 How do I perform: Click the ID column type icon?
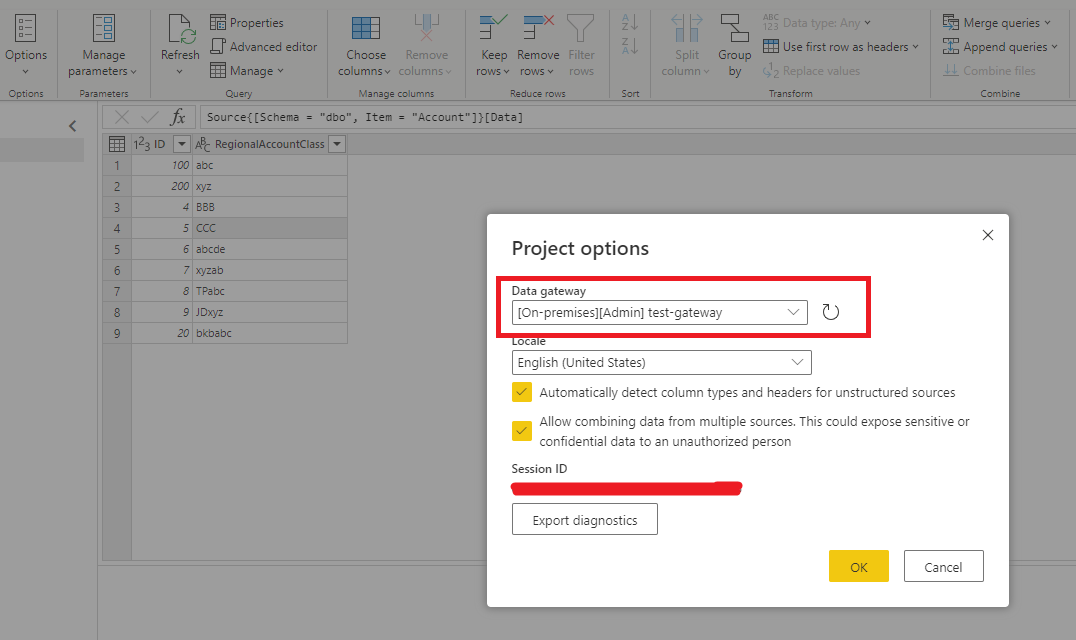pyautogui.click(x=141, y=144)
